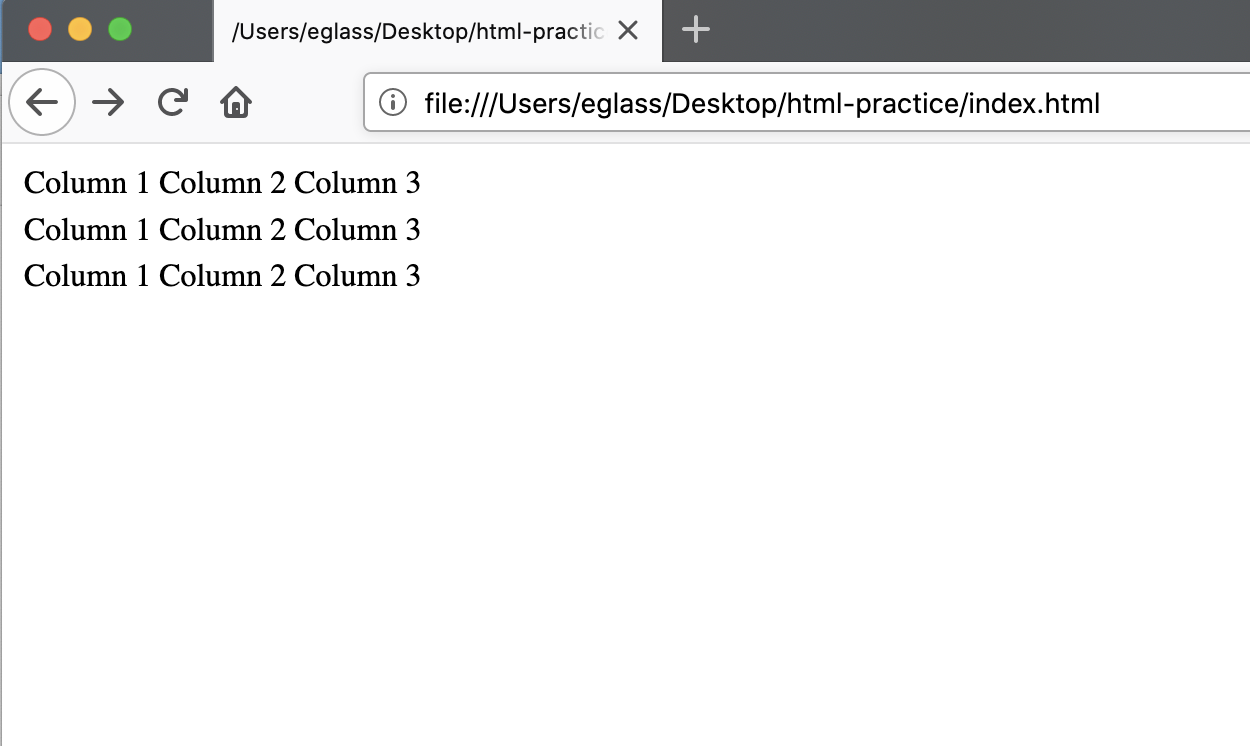
Task: Click Column 2 in the second row
Action: (x=222, y=230)
